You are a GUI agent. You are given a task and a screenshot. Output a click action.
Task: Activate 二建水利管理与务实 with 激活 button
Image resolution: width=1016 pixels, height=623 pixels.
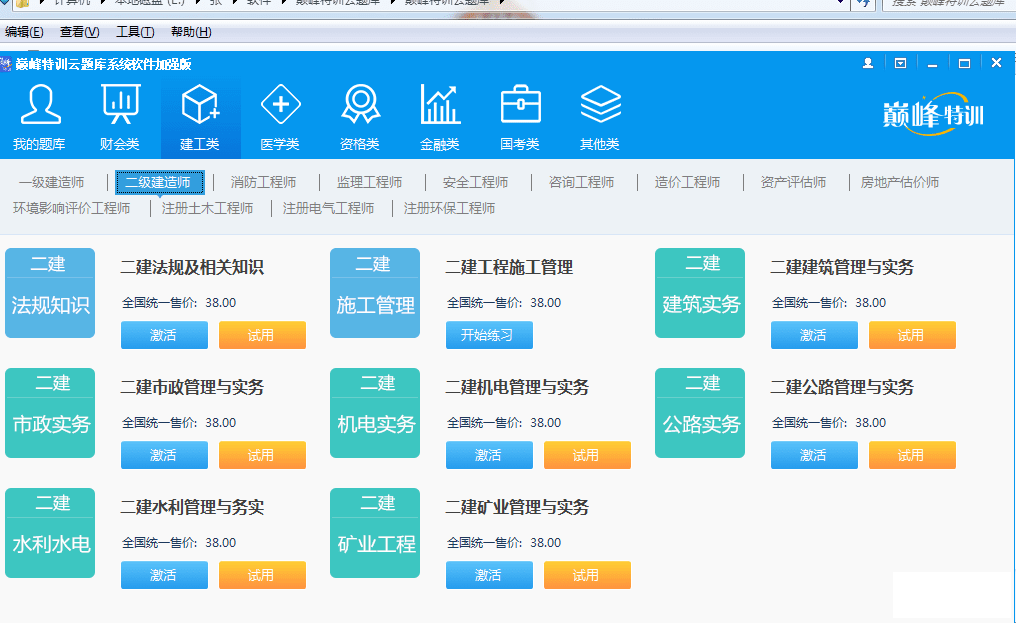click(164, 575)
